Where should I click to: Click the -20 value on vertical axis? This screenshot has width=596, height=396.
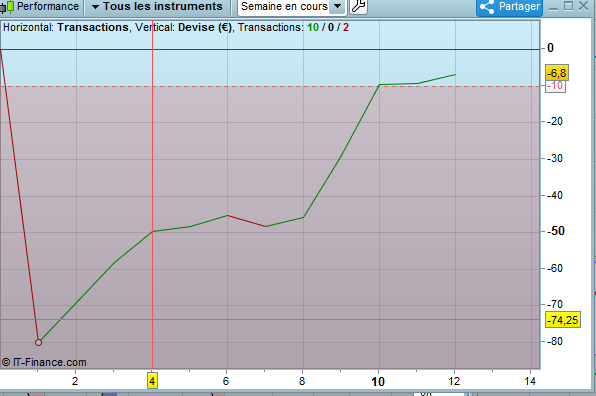pos(555,121)
